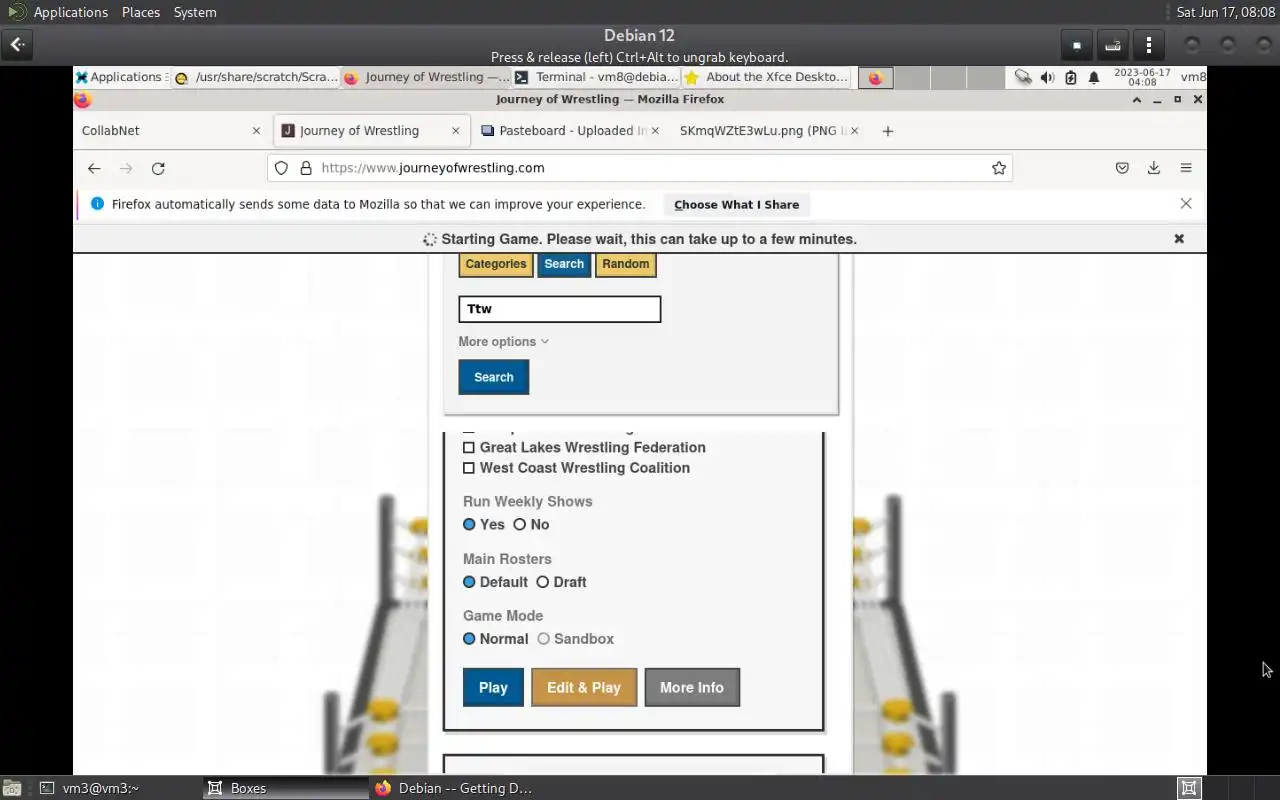Switch to vm3@vm3 terminal in the taskbar
Screen dimensions: 1280x800
click(x=118, y=788)
